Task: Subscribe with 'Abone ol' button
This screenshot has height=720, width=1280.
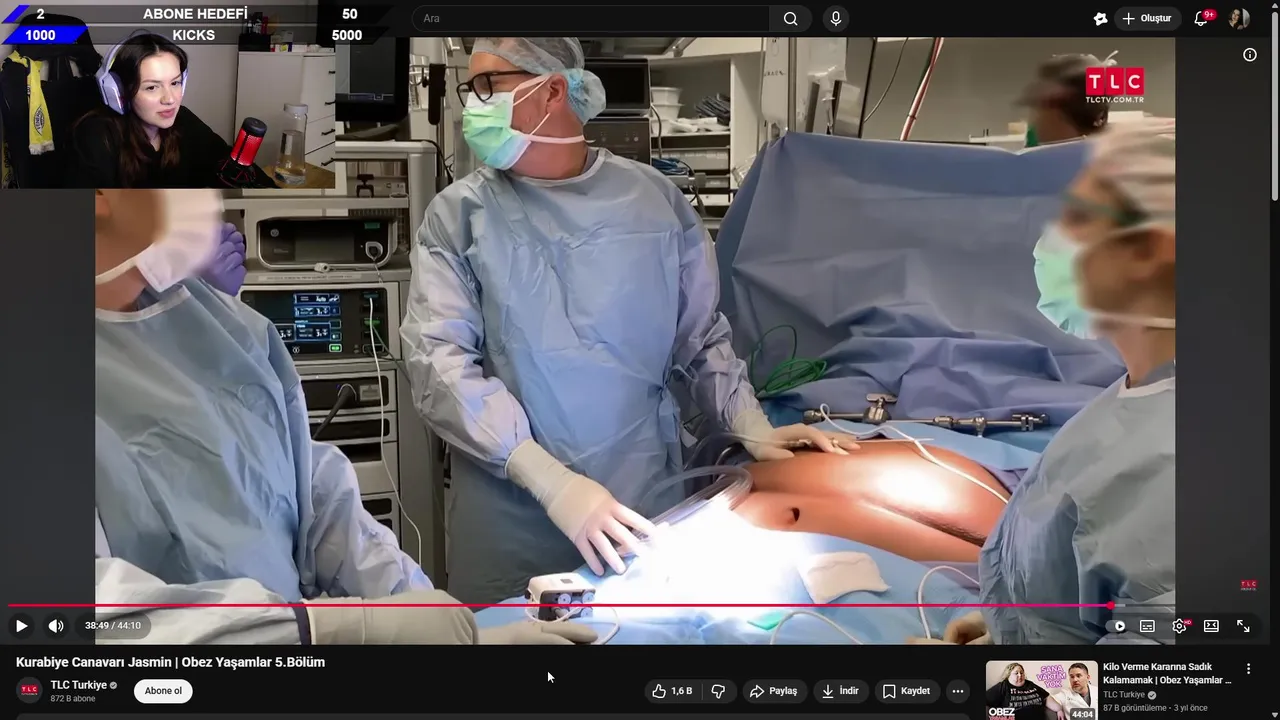Action: point(163,691)
